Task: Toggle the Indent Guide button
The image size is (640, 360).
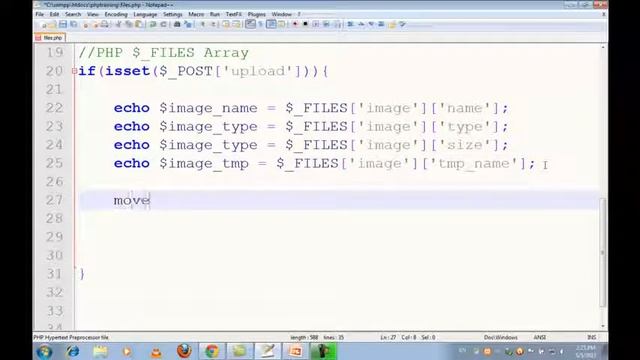Action: pyautogui.click(x=271, y=24)
